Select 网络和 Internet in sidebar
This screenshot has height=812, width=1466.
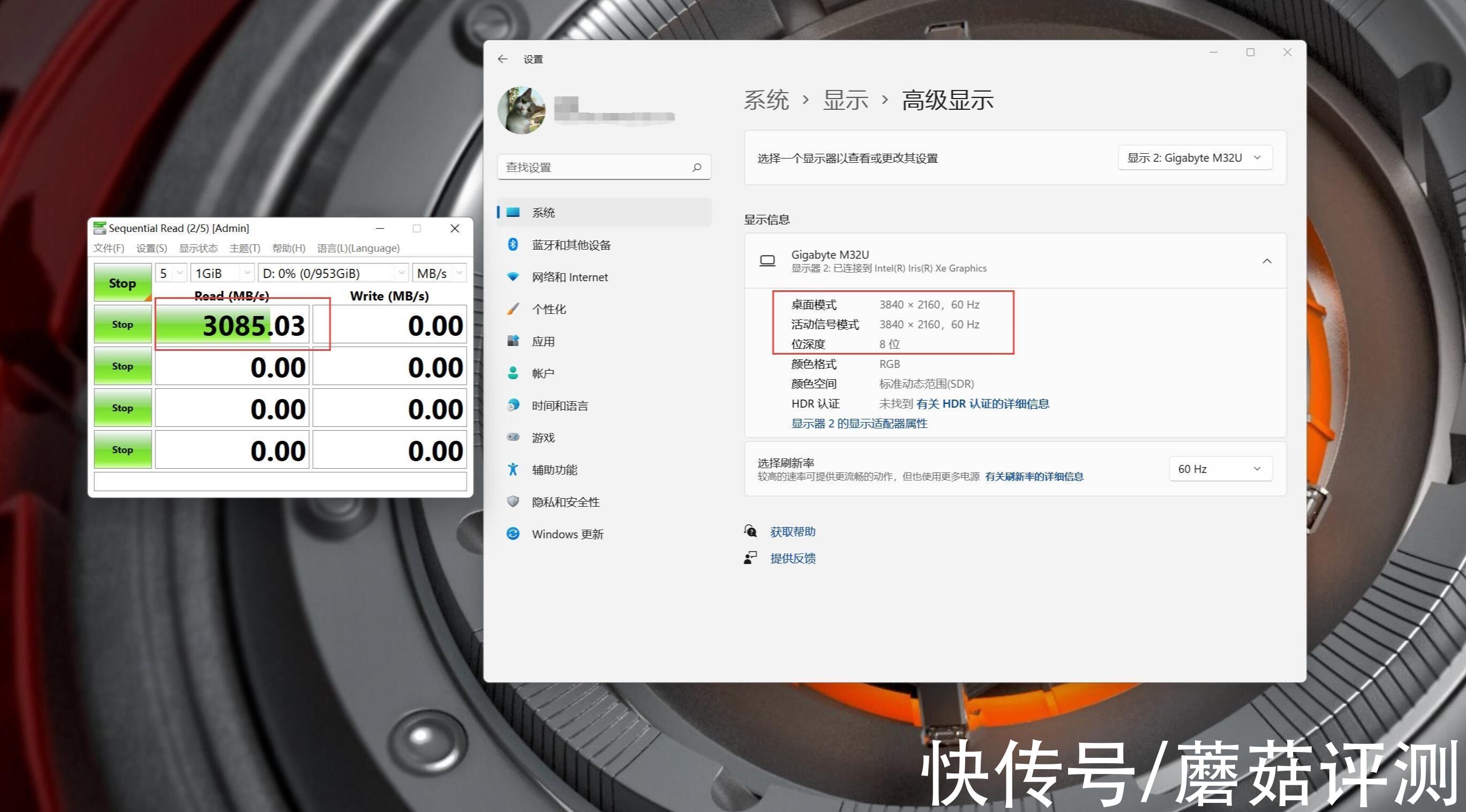click(x=604, y=276)
